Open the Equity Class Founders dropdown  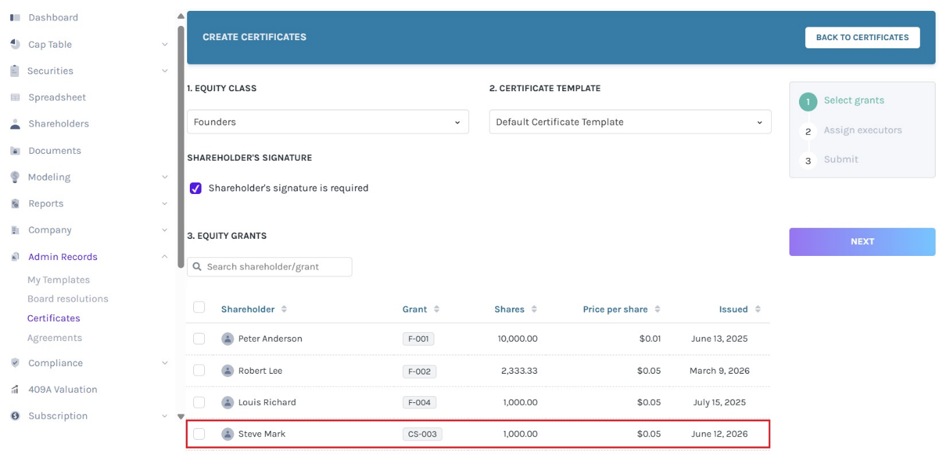(328, 122)
